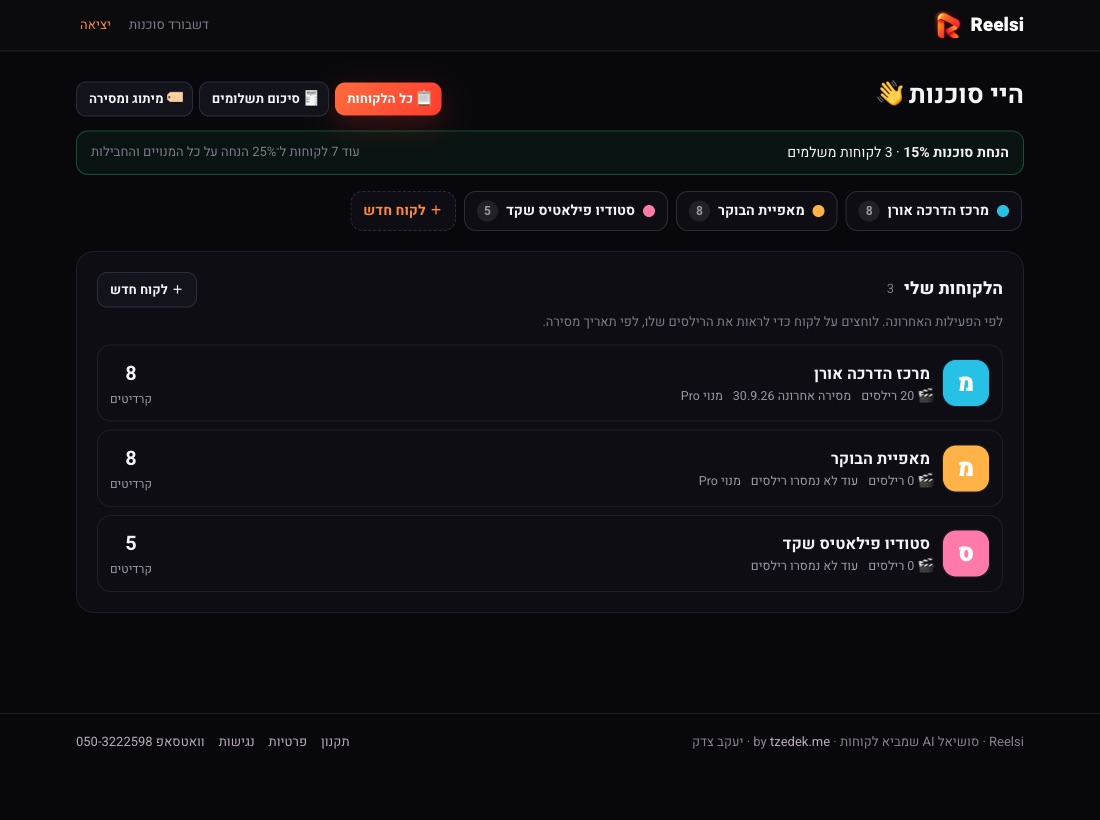1100x820 pixels.
Task: Click the Reelsi brand name text
Action: tap(996, 25)
